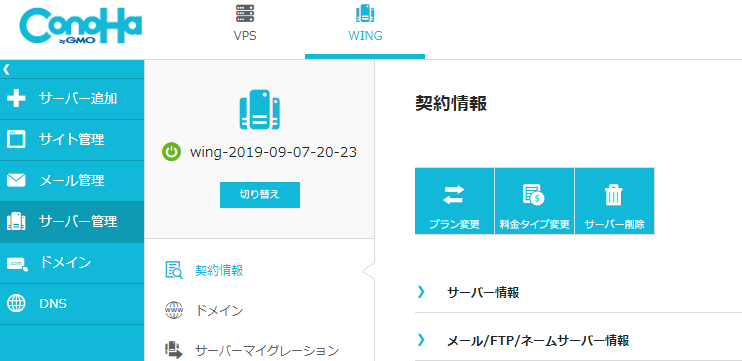Click the 切り替え button

coord(260,194)
